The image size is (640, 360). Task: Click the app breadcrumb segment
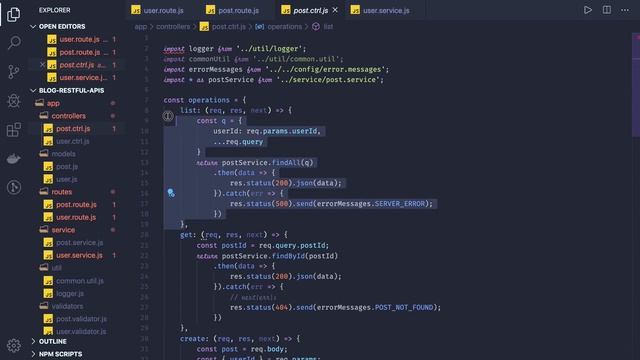click(140, 27)
